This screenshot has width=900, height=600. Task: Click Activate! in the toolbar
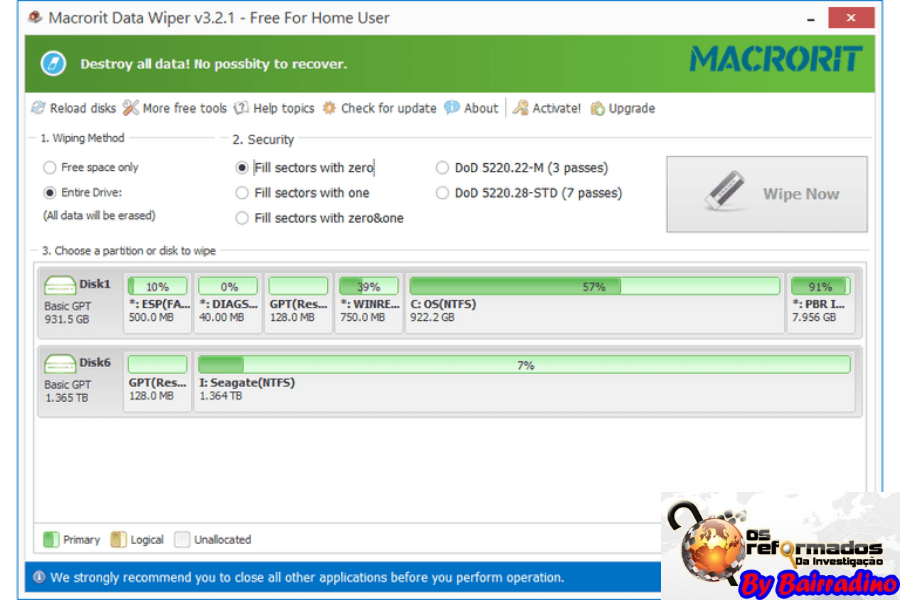click(546, 108)
